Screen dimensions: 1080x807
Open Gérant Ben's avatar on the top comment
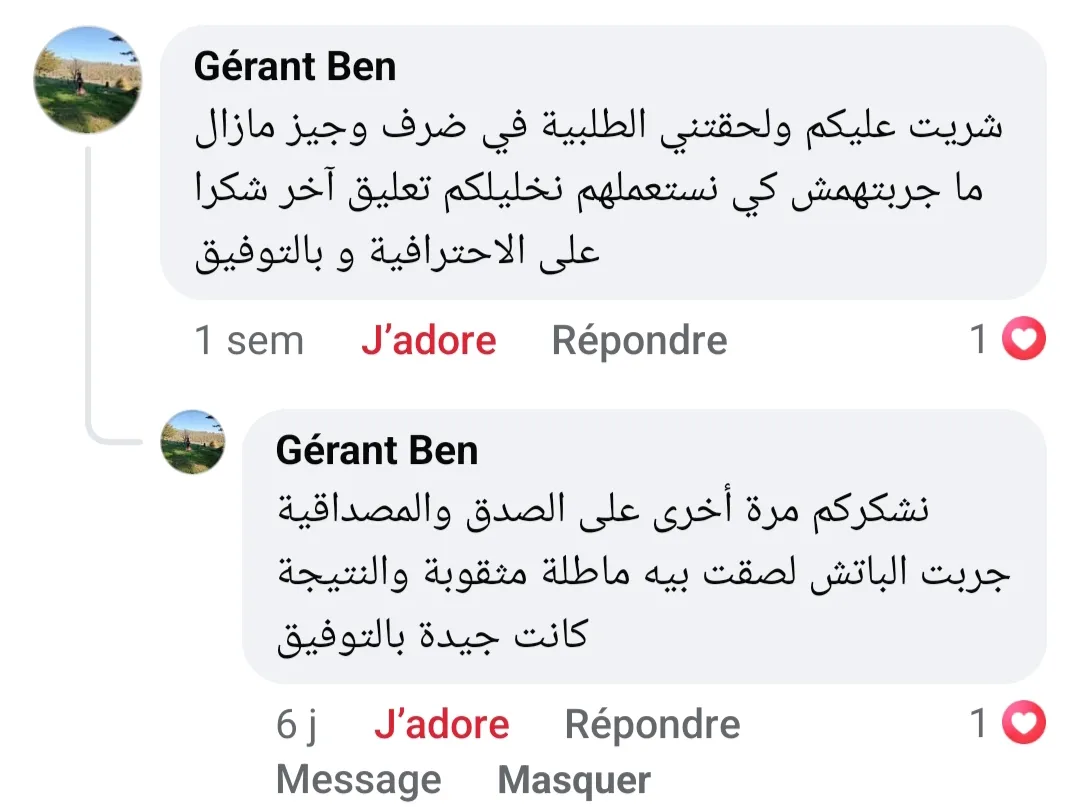coord(88,80)
